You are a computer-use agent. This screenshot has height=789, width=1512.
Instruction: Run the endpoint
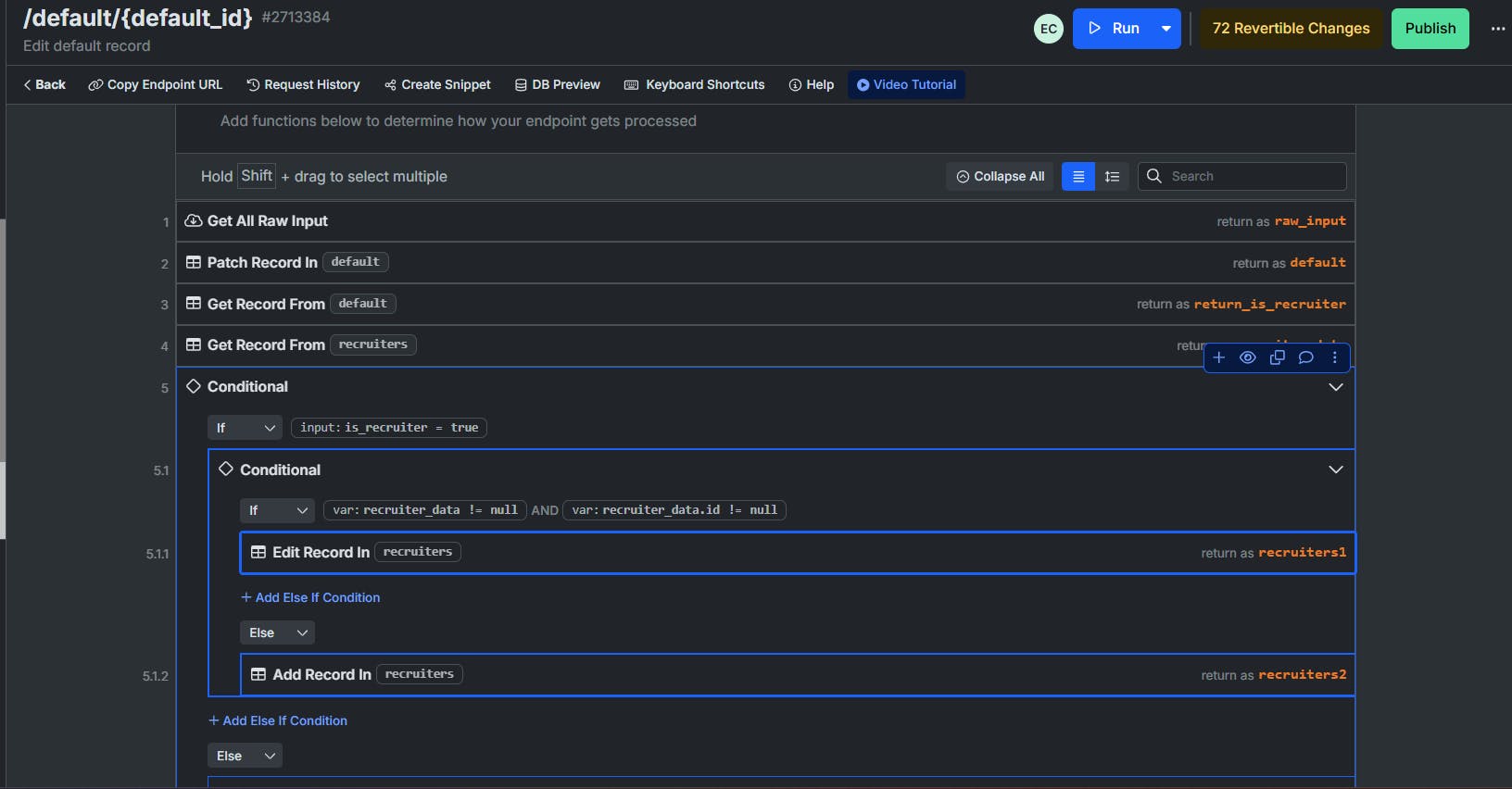point(1115,29)
